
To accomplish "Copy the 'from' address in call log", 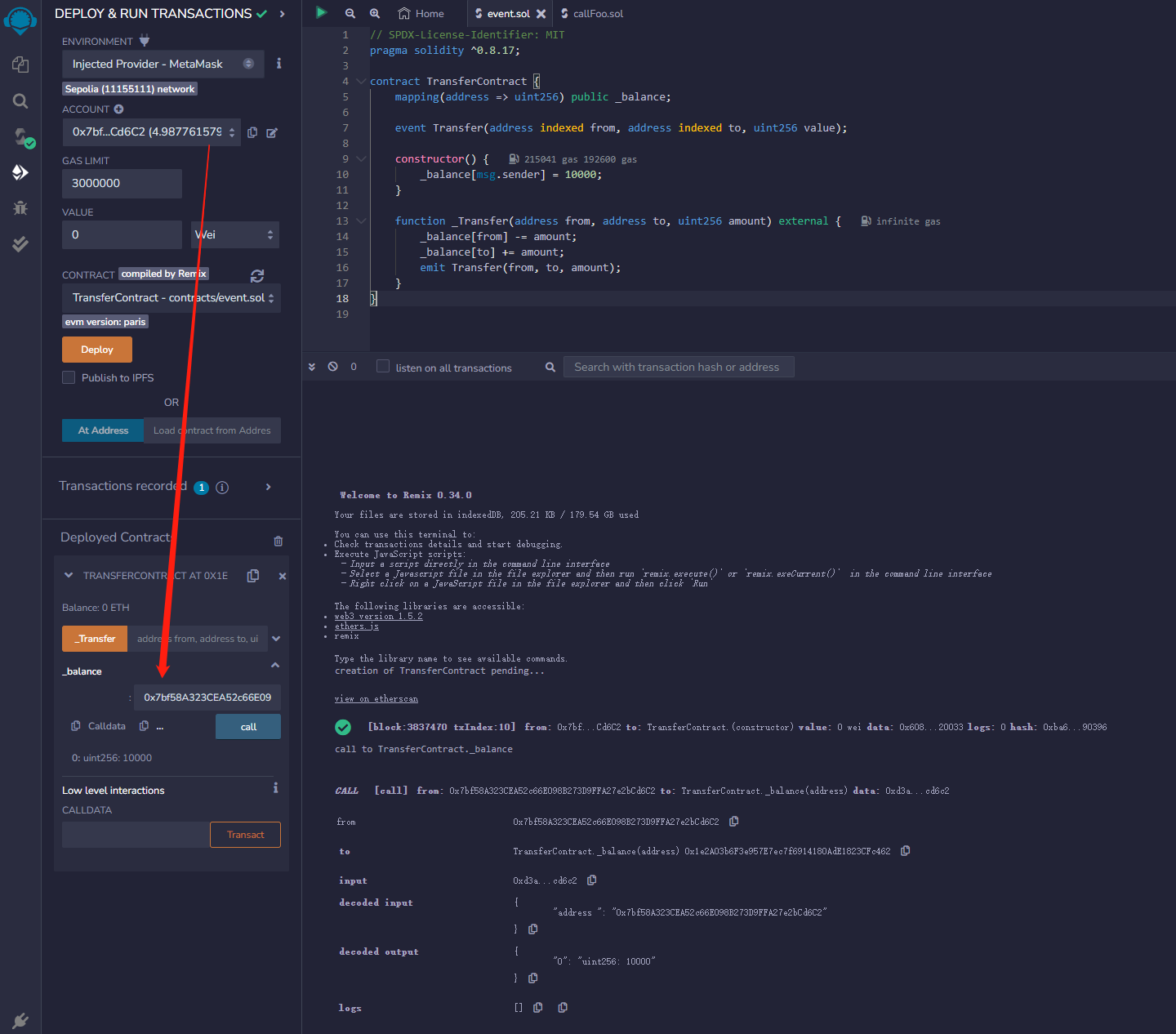I will click(x=733, y=821).
